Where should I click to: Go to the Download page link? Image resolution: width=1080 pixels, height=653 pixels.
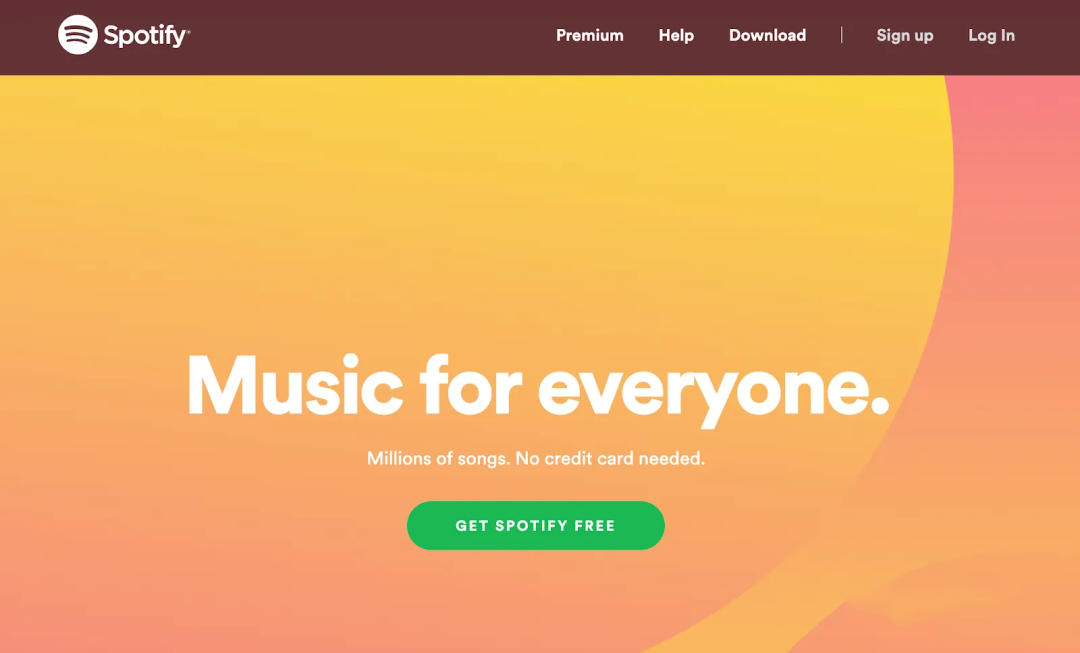tap(767, 35)
